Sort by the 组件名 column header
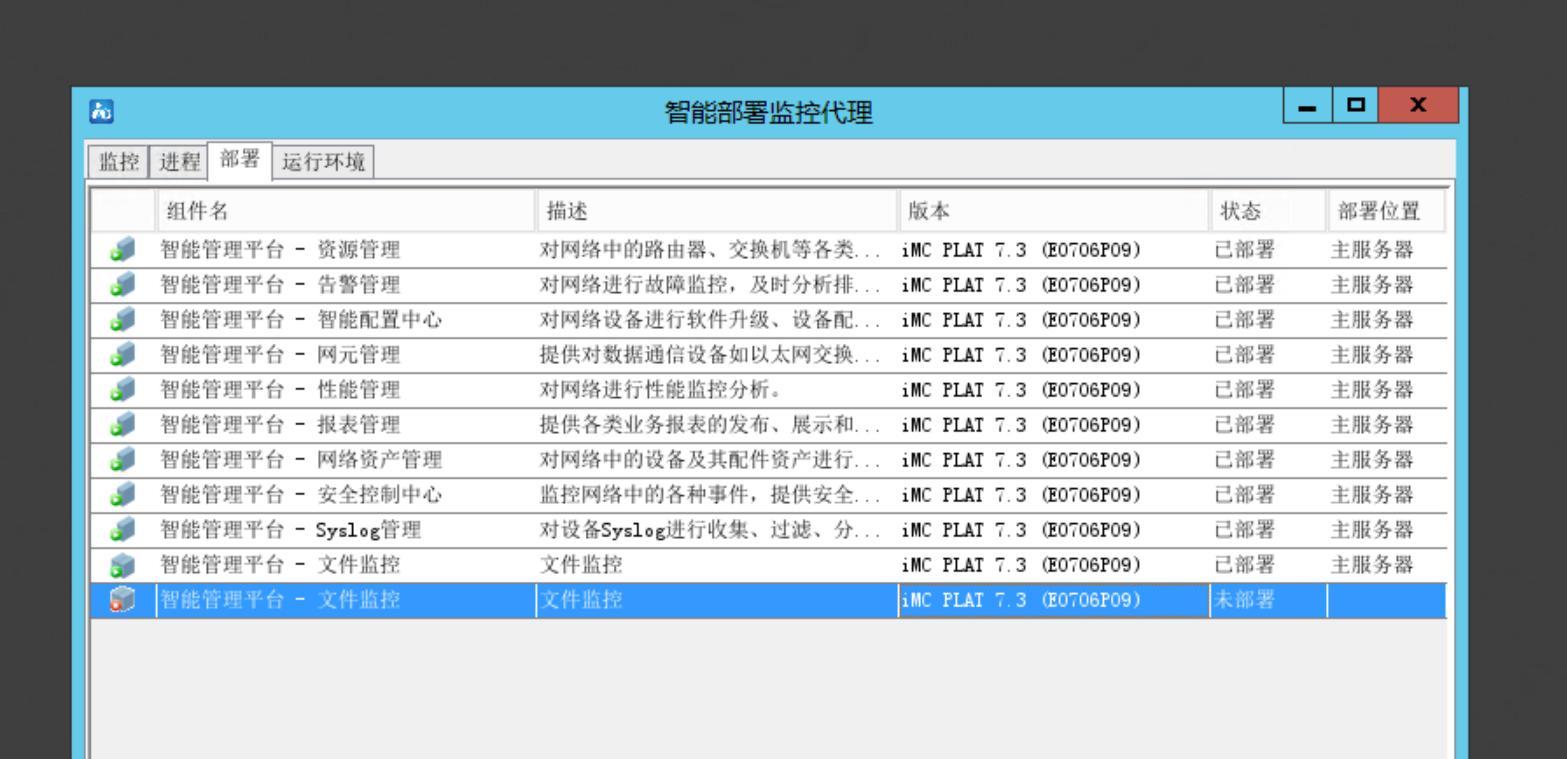The height and width of the screenshot is (759, 1567). pos(346,211)
